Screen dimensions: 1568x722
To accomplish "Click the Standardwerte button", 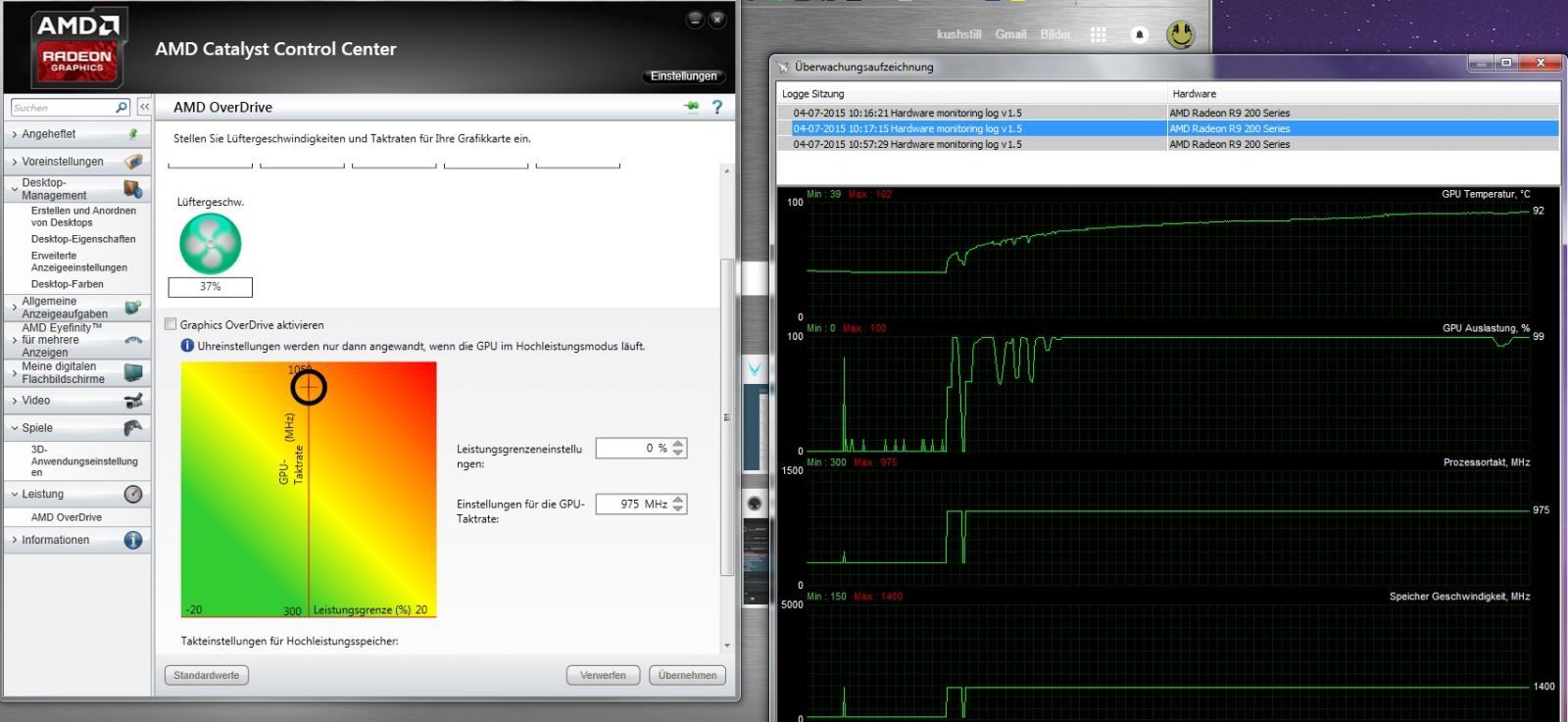I will (207, 675).
